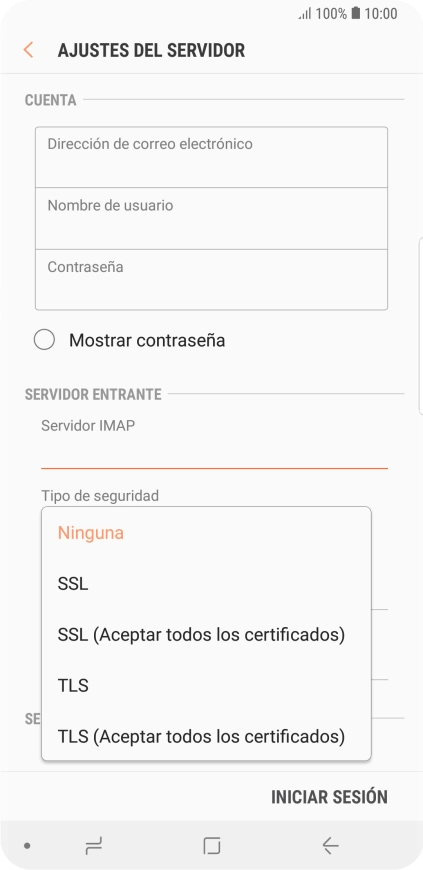Select TLS security option
The width and height of the screenshot is (423, 870).
tap(206, 686)
